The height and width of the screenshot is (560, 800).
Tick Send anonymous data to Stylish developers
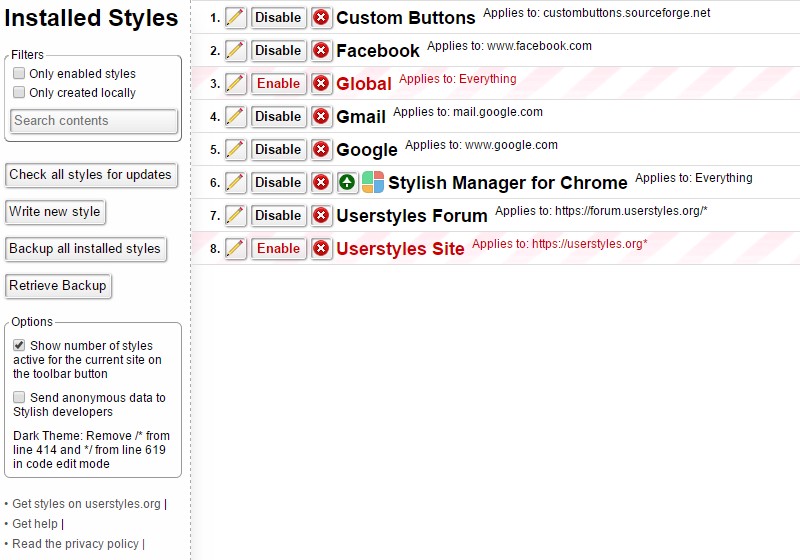(19, 397)
